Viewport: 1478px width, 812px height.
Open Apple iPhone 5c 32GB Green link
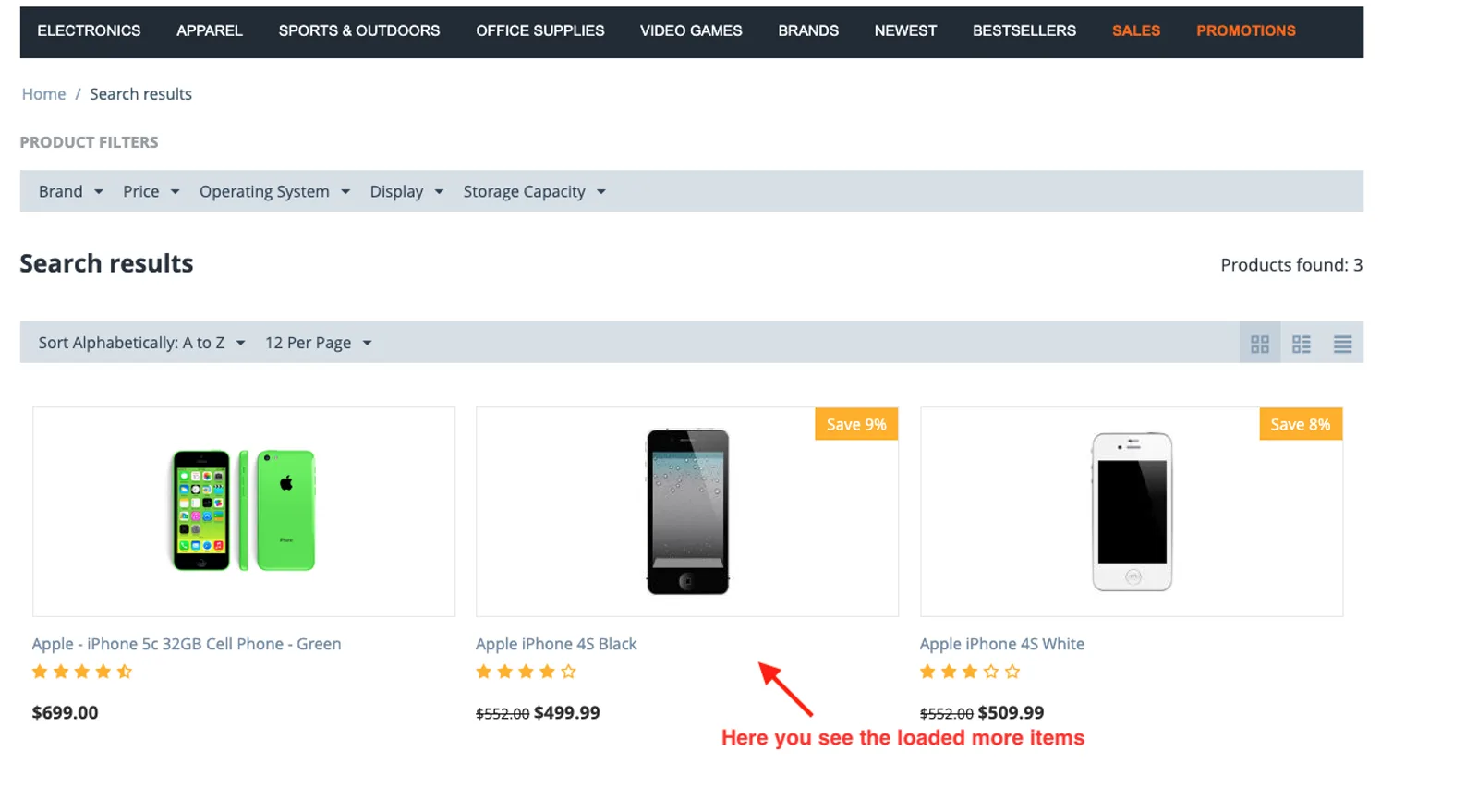[187, 644]
